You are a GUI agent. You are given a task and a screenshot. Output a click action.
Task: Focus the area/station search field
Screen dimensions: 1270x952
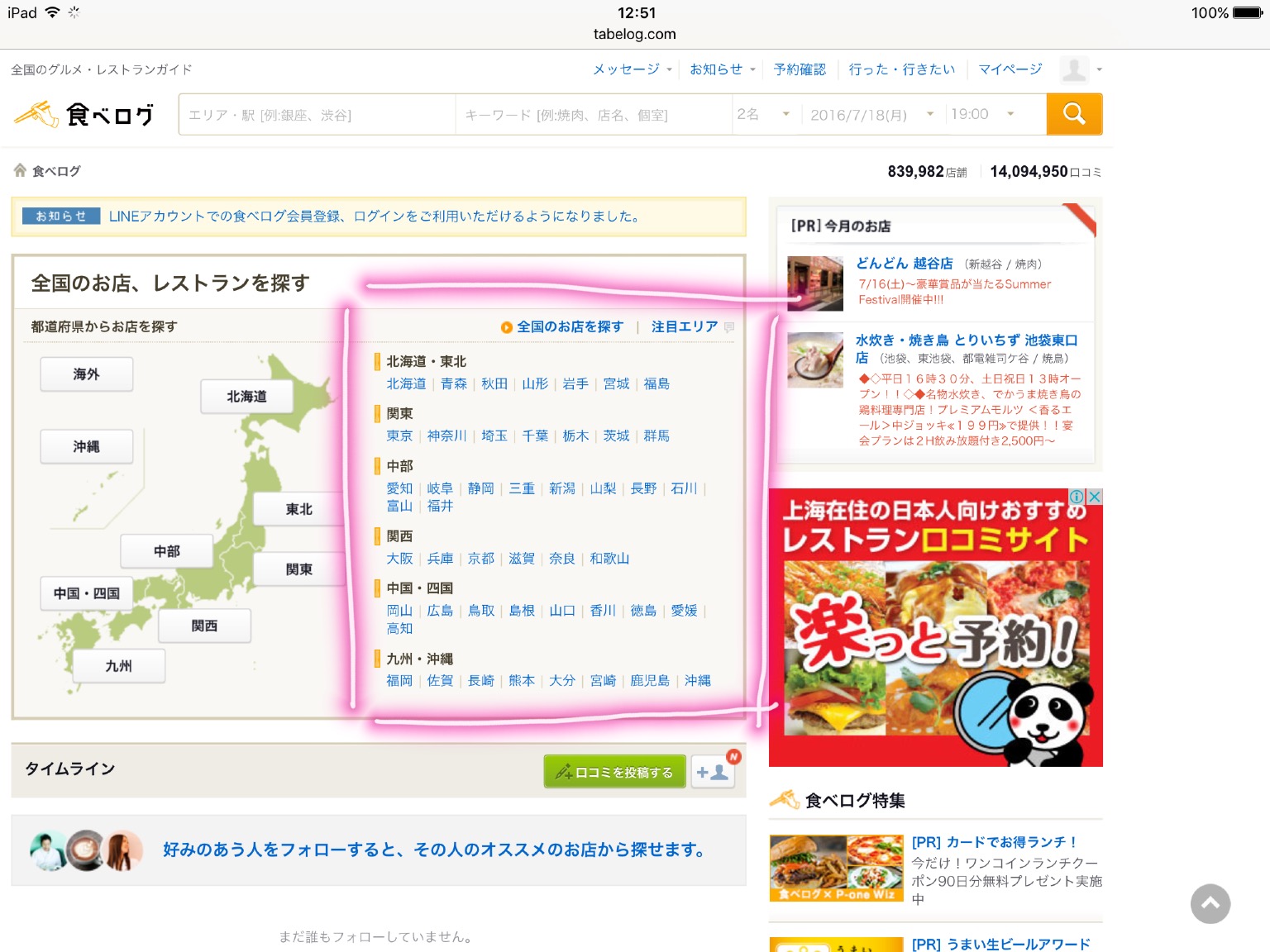point(317,114)
